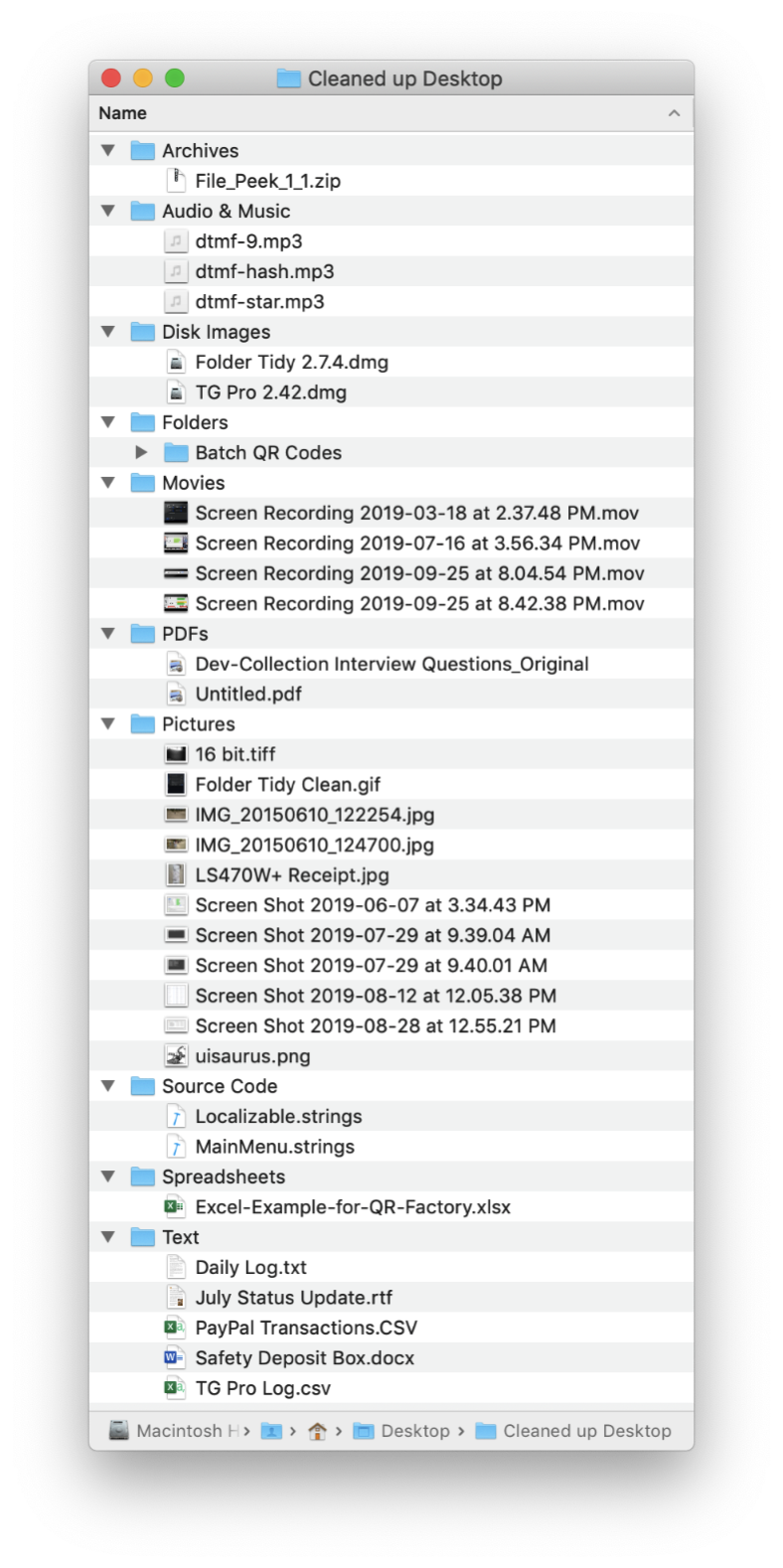Click the Excel icon beside PayPal Transactions.CSV
Image resolution: width=783 pixels, height=1568 pixels.
coord(176,1327)
